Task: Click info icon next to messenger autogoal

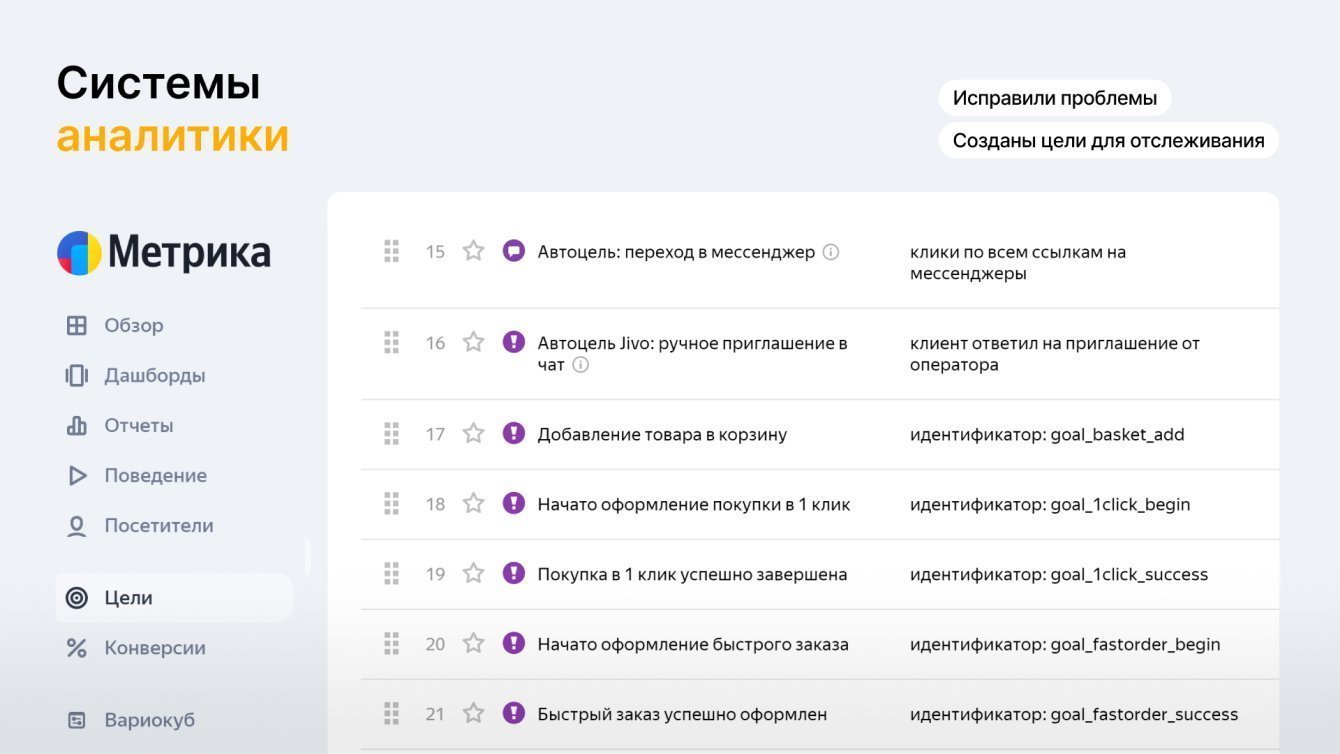Action: 830,252
